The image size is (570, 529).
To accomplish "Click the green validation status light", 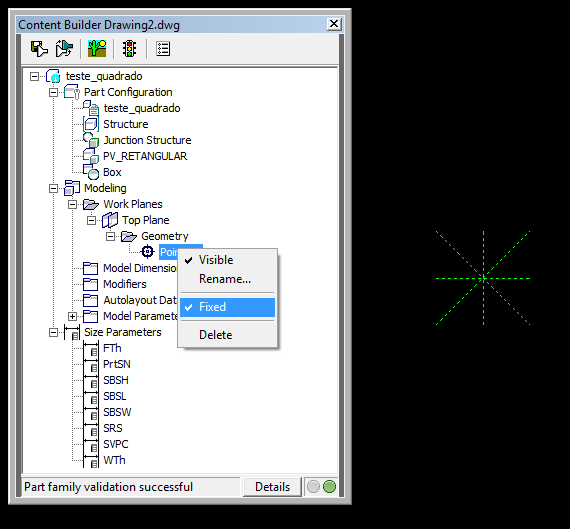I will 329,486.
